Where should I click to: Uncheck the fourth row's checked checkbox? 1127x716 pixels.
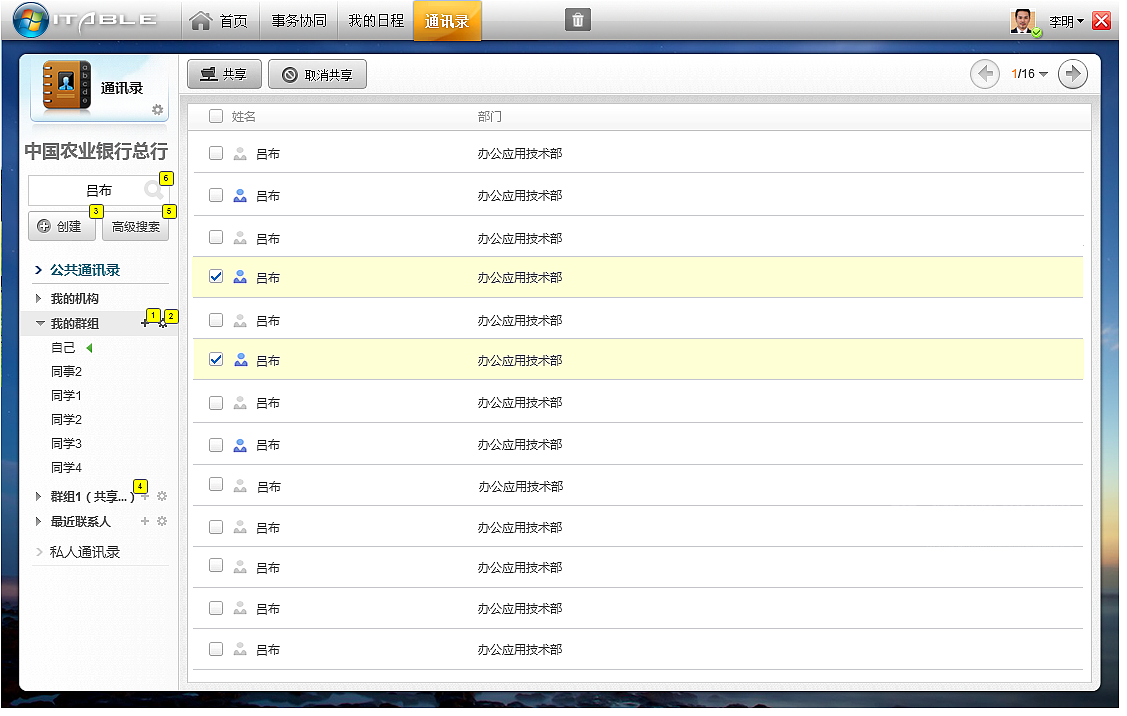tap(216, 277)
